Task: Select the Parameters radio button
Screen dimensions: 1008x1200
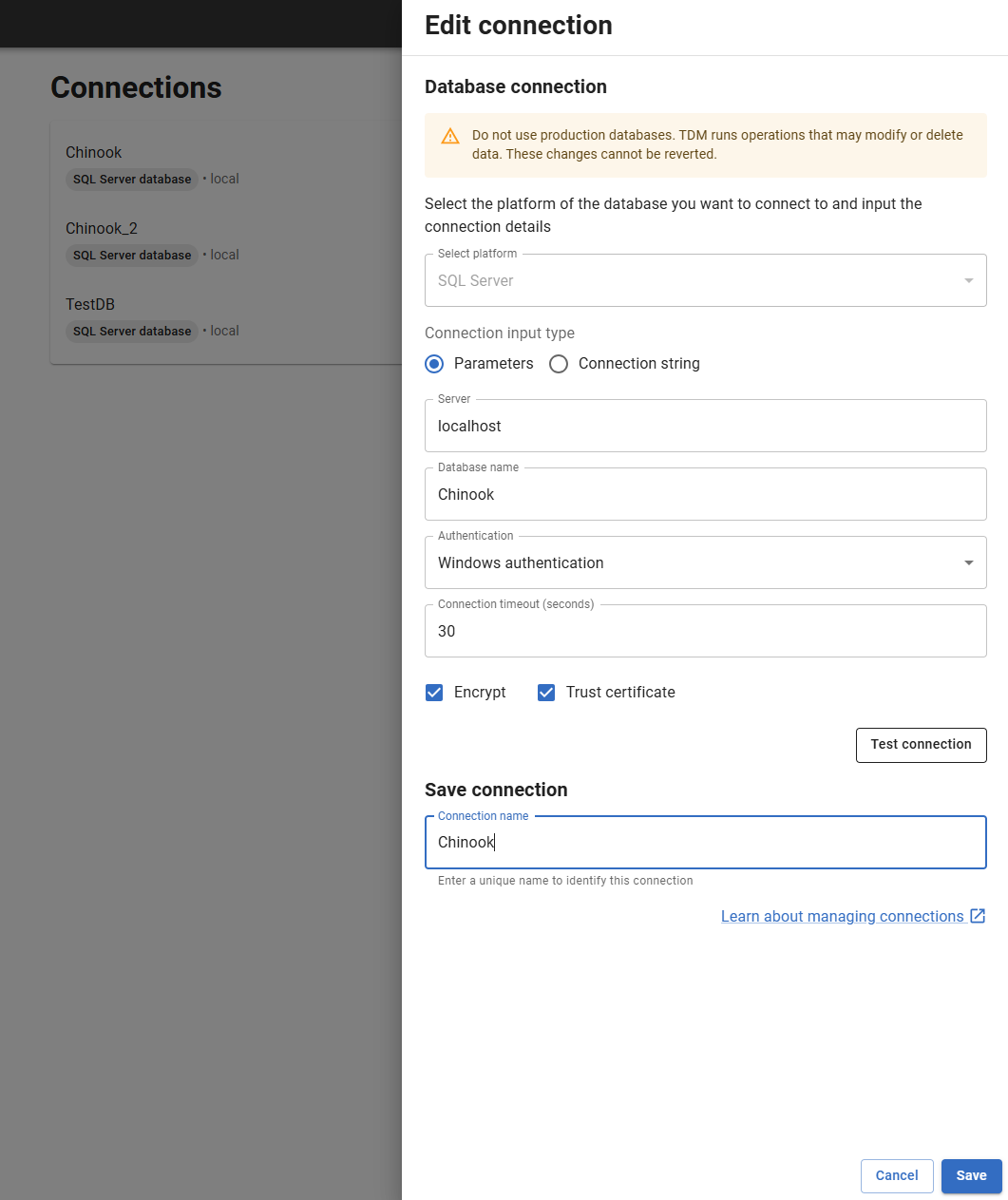Action: pos(434,364)
